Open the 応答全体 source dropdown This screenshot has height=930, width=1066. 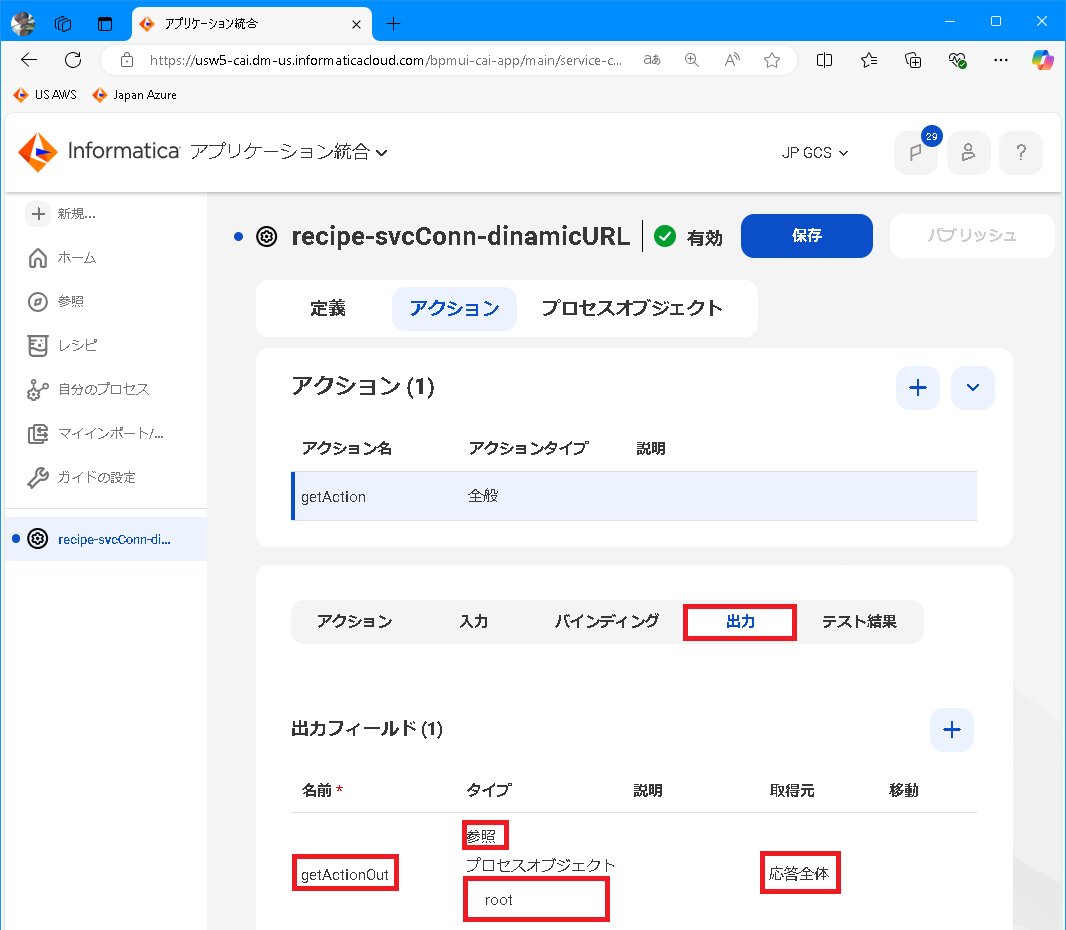click(800, 874)
